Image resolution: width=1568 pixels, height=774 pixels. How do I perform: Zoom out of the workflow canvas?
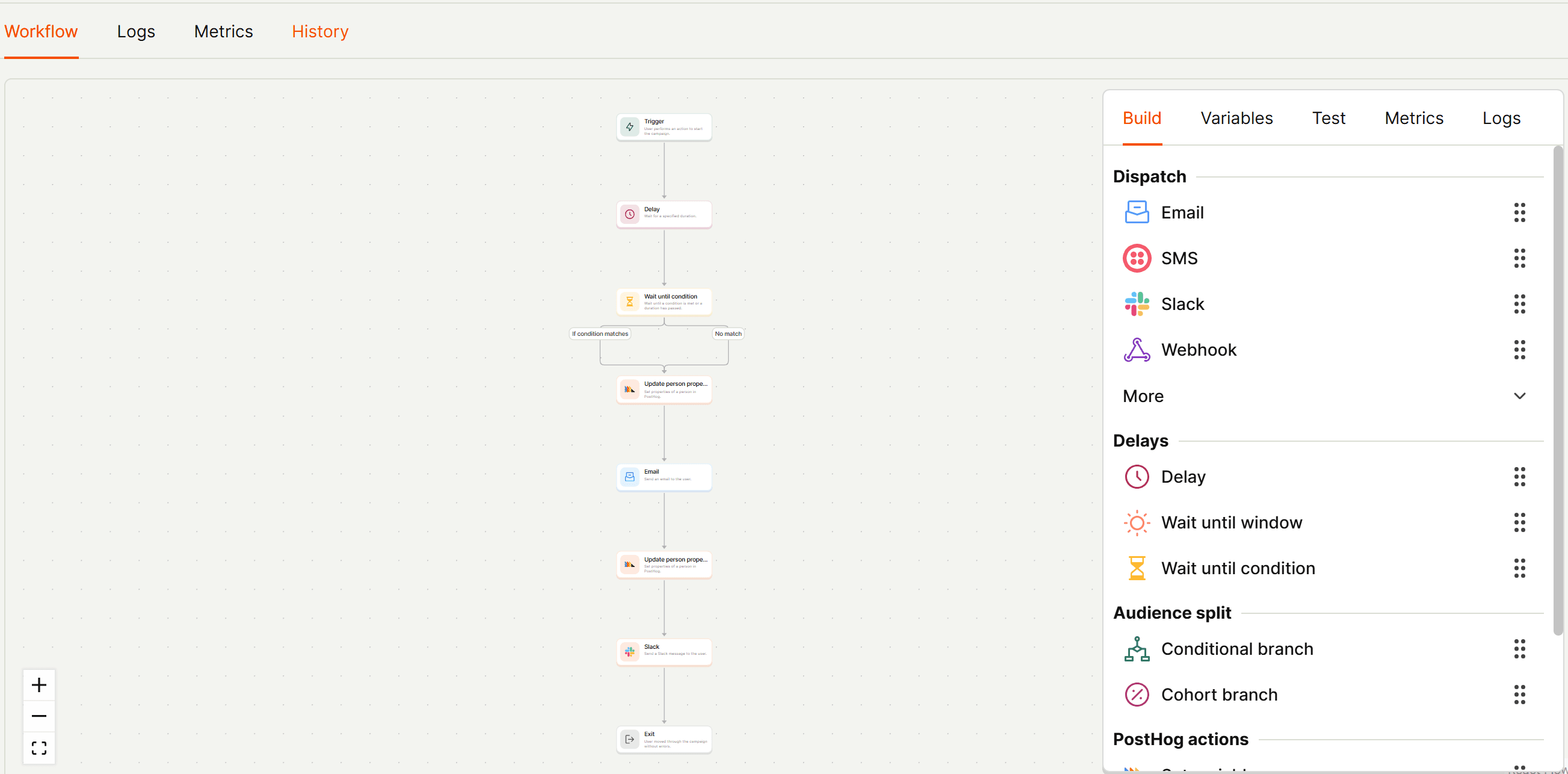[39, 716]
